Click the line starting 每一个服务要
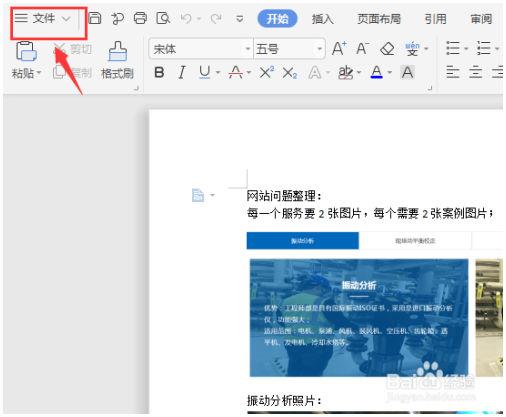Image resolution: width=506 pixels, height=417 pixels. tap(370, 213)
